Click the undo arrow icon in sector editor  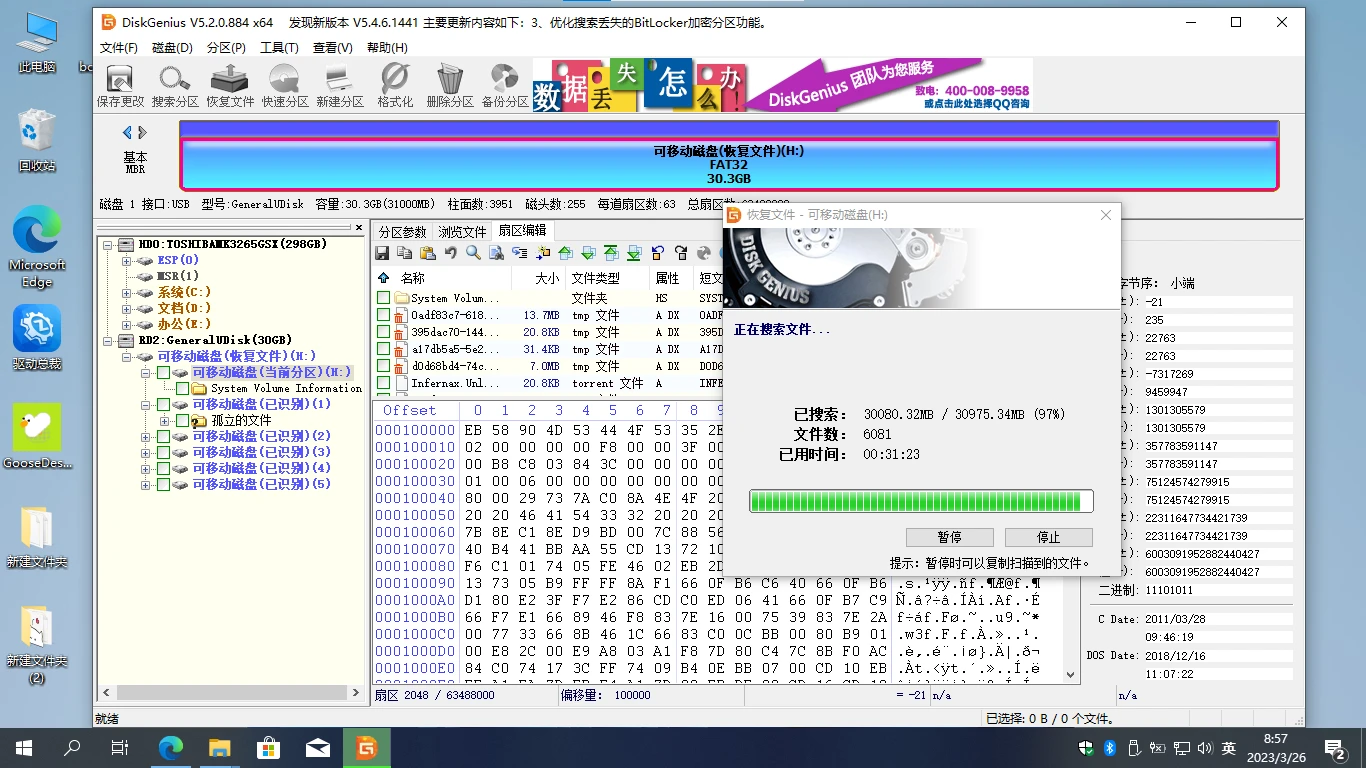451,253
